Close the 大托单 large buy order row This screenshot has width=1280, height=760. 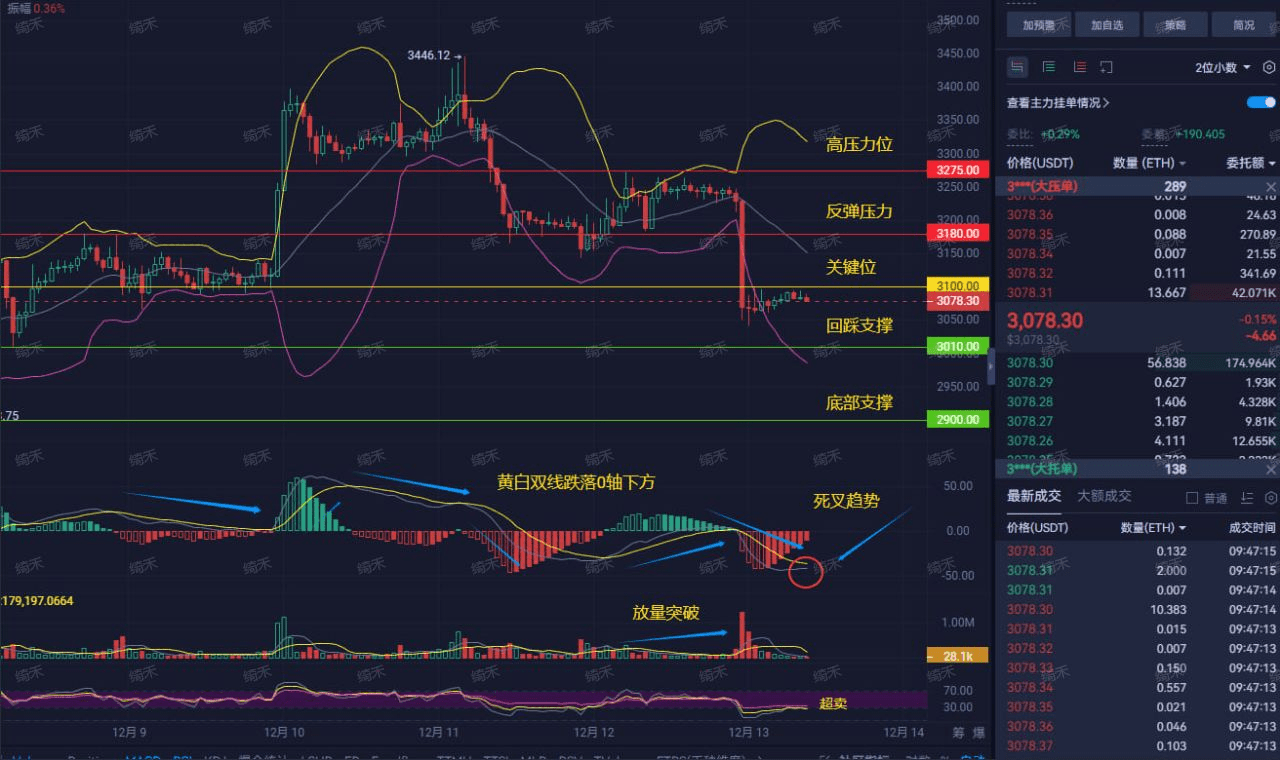[x=1271, y=469]
